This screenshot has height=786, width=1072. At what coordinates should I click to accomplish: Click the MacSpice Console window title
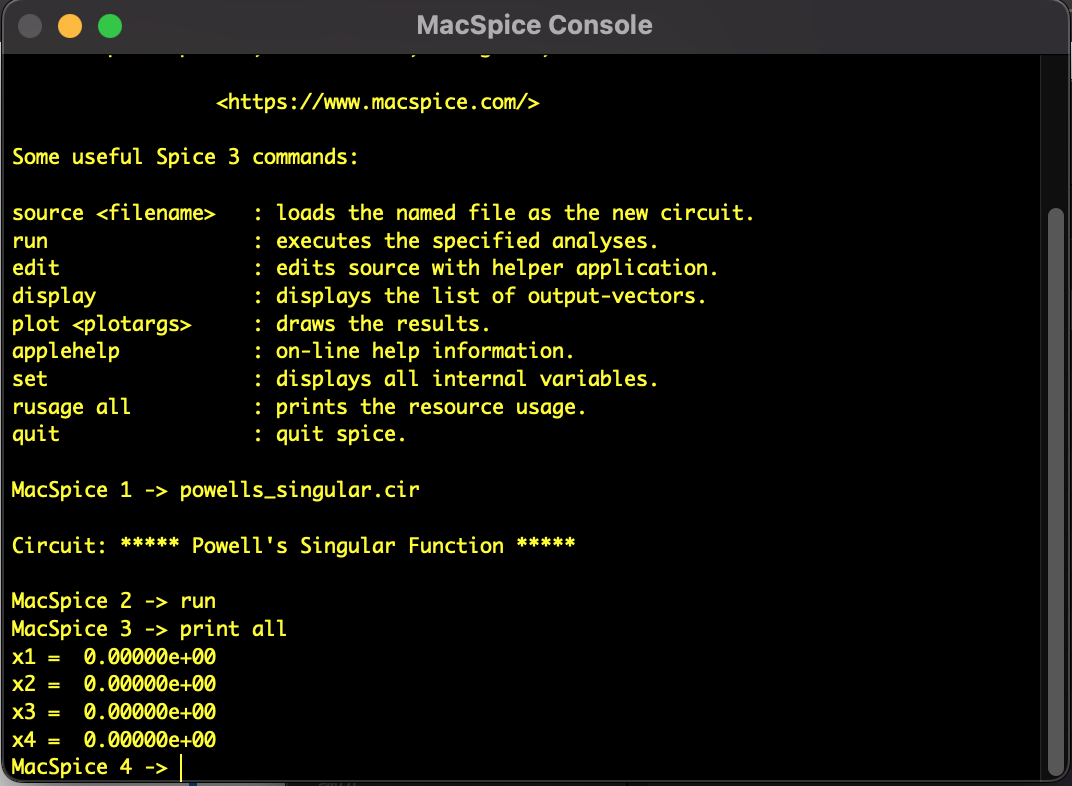[x=534, y=26]
